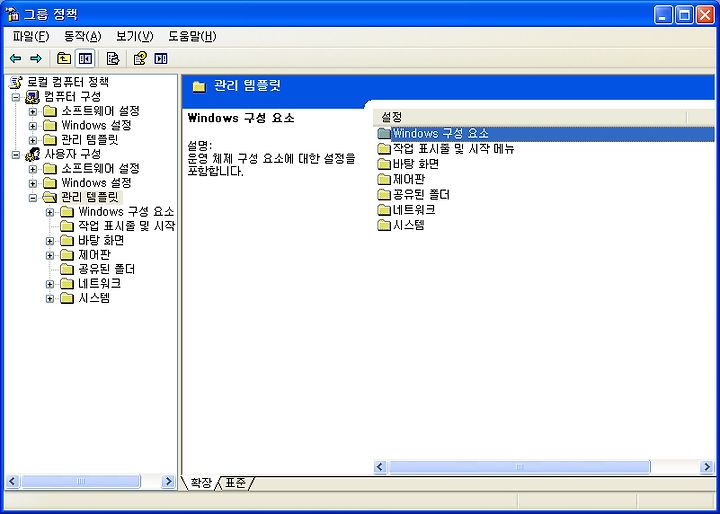720x514 pixels.
Task: Toggle the Show/Hide console tree icon
Action: [x=85, y=58]
